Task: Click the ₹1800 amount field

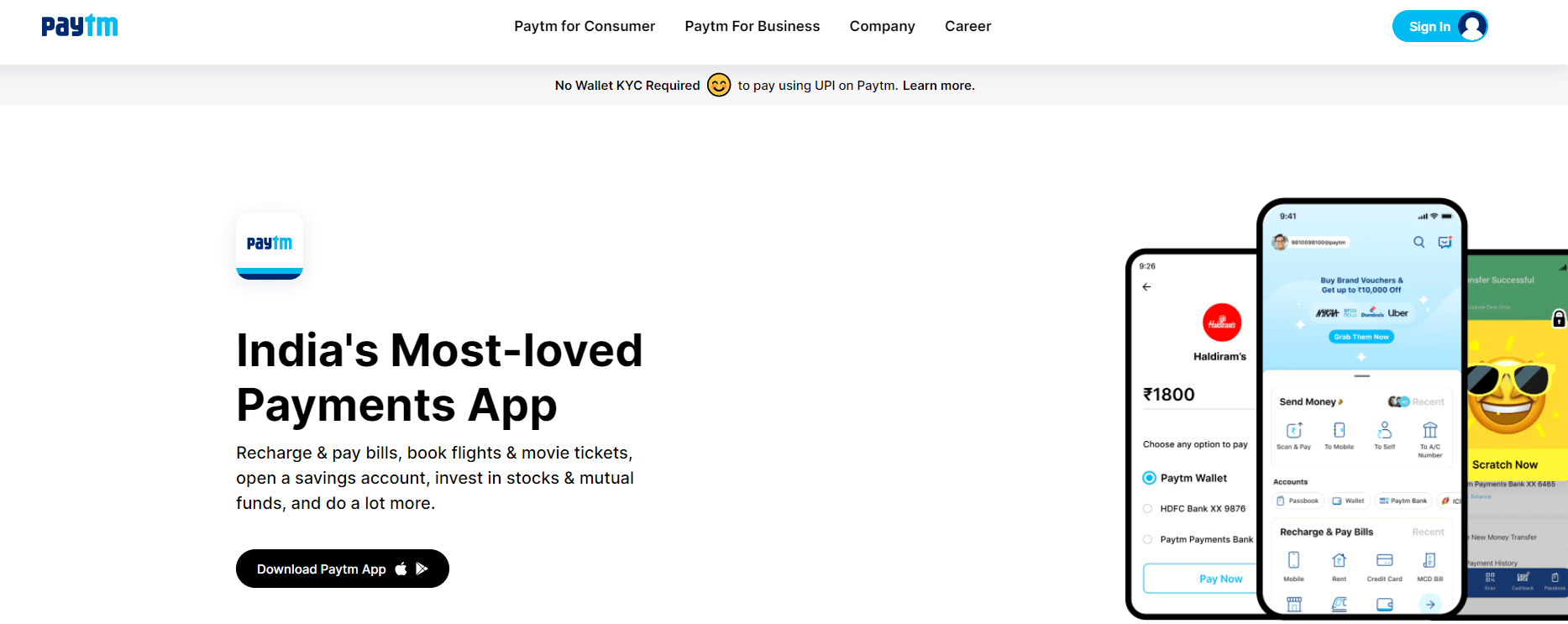Action: point(1198,395)
